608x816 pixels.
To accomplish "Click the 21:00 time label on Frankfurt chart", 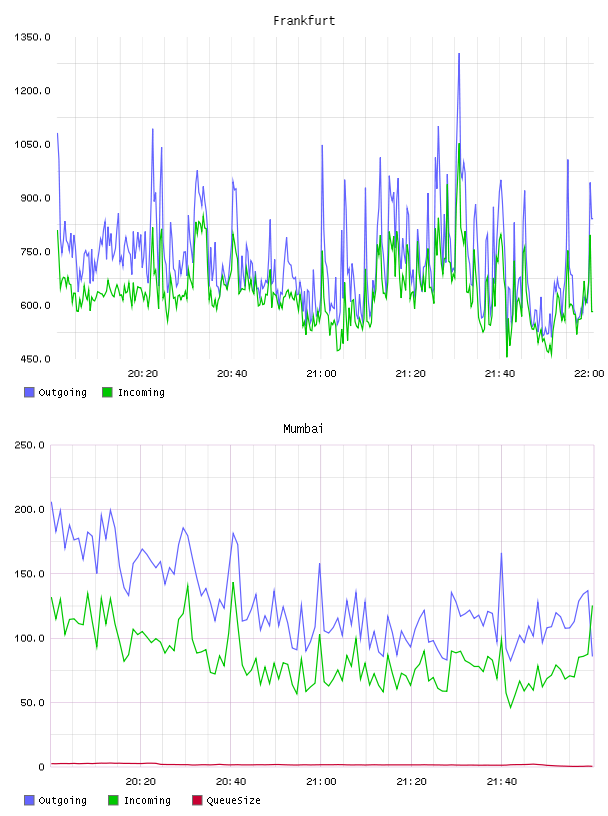I will coord(321,373).
